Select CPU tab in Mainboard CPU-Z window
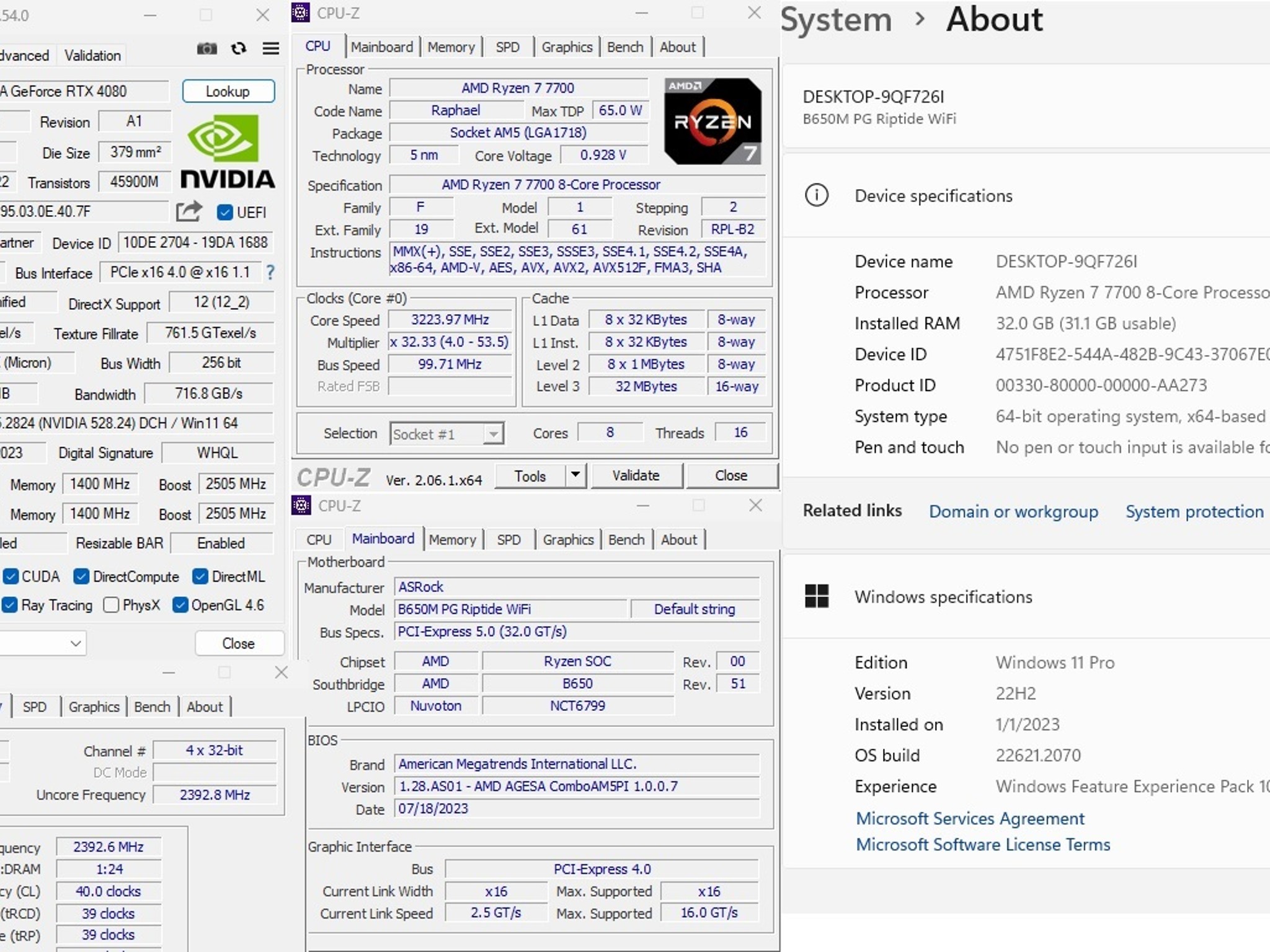 [319, 540]
